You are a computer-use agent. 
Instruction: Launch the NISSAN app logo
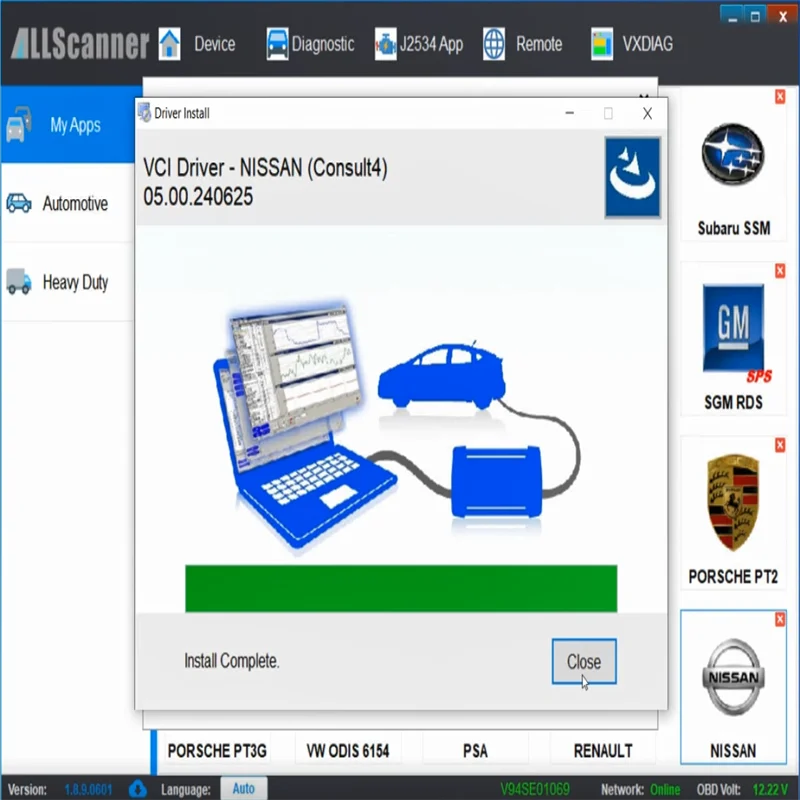[733, 677]
